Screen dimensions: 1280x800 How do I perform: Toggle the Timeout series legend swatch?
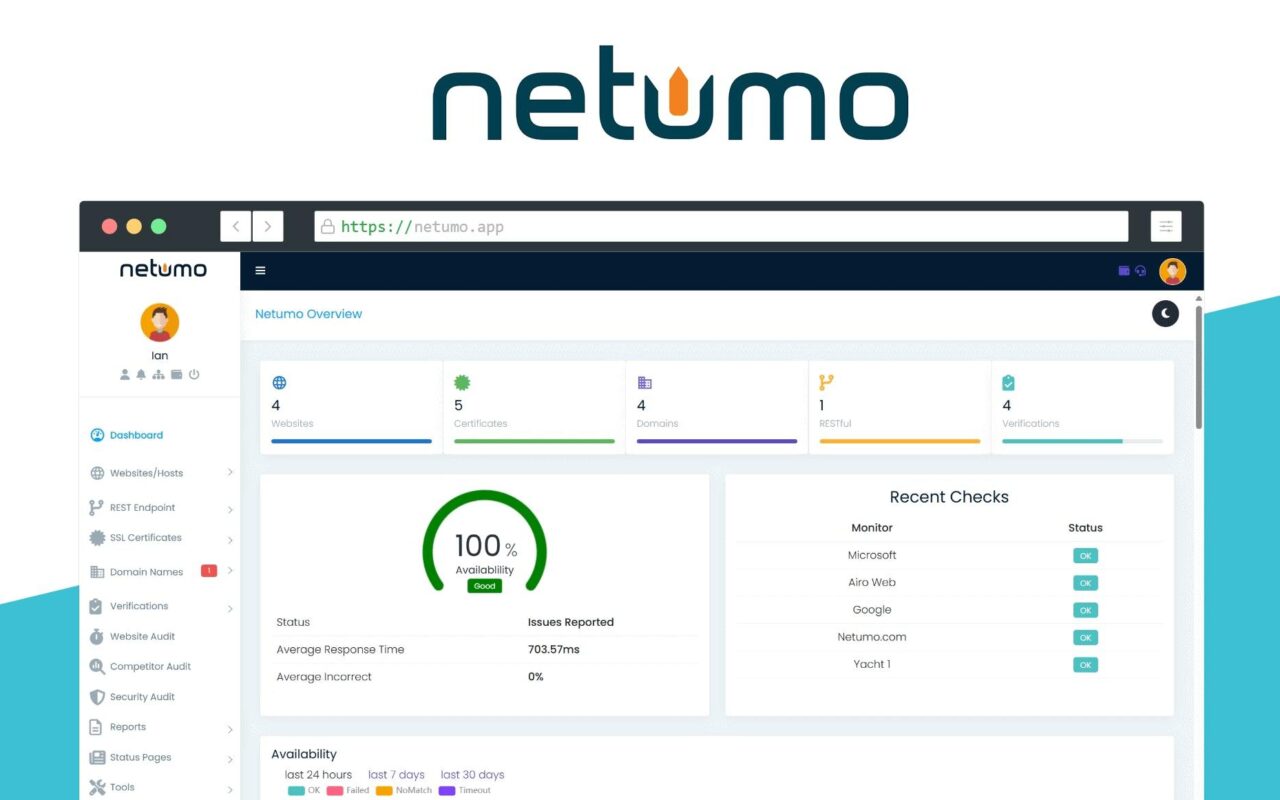pyautogui.click(x=447, y=791)
